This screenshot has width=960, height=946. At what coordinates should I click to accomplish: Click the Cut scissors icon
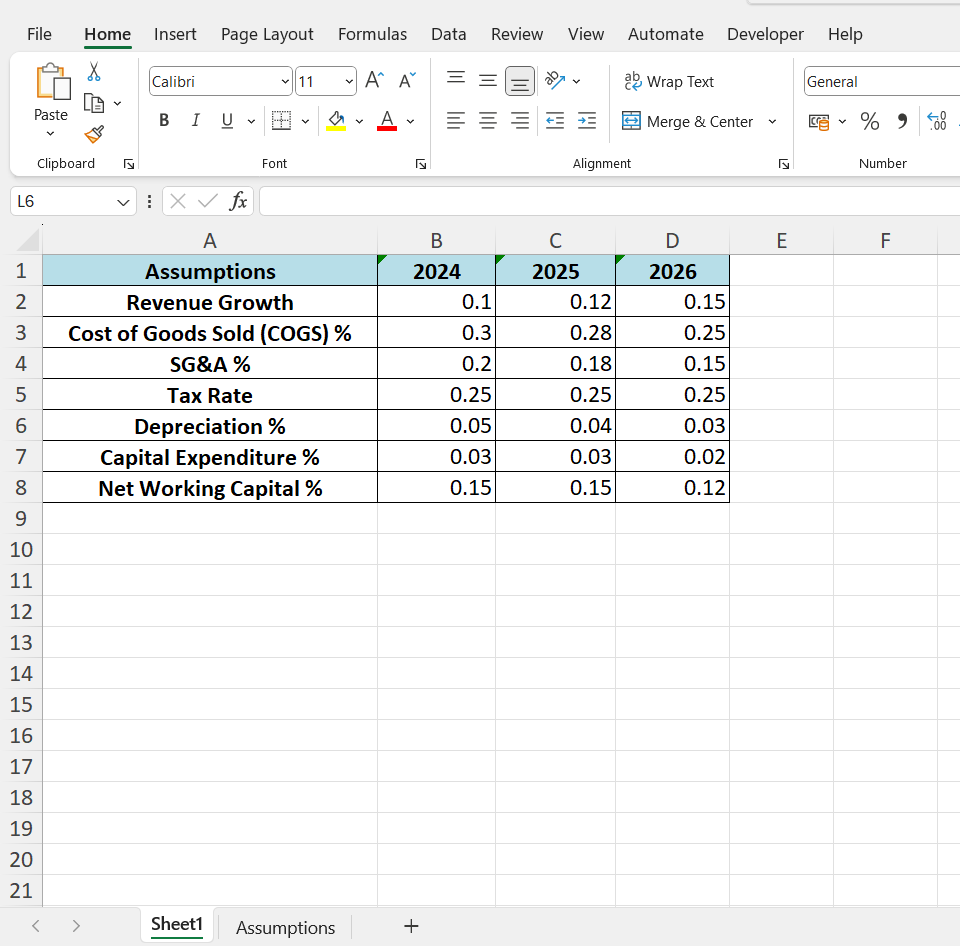point(94,72)
